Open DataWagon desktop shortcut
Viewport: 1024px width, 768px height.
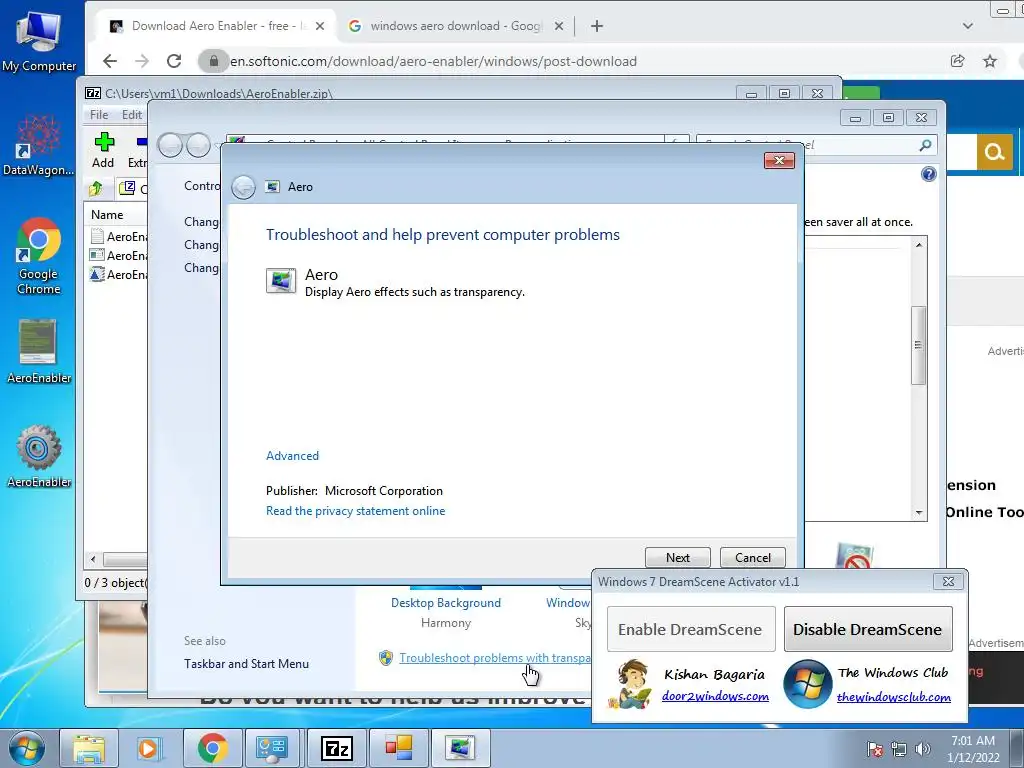coord(39,145)
